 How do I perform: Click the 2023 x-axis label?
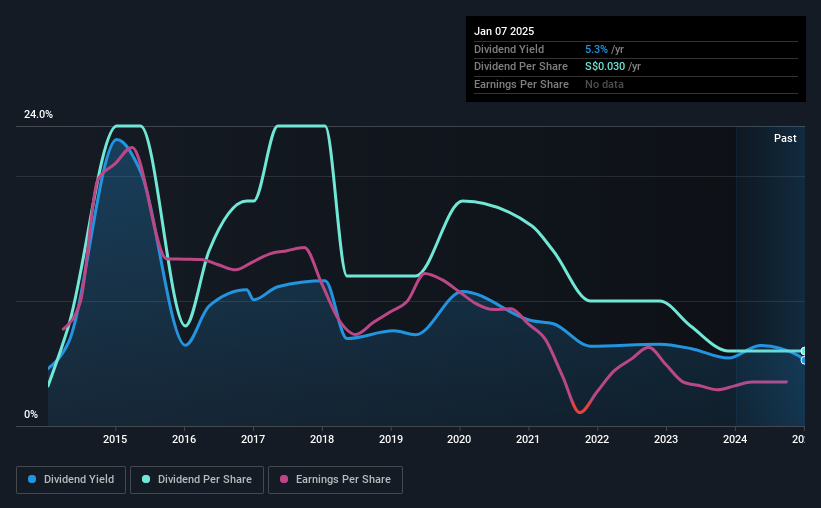pos(666,439)
